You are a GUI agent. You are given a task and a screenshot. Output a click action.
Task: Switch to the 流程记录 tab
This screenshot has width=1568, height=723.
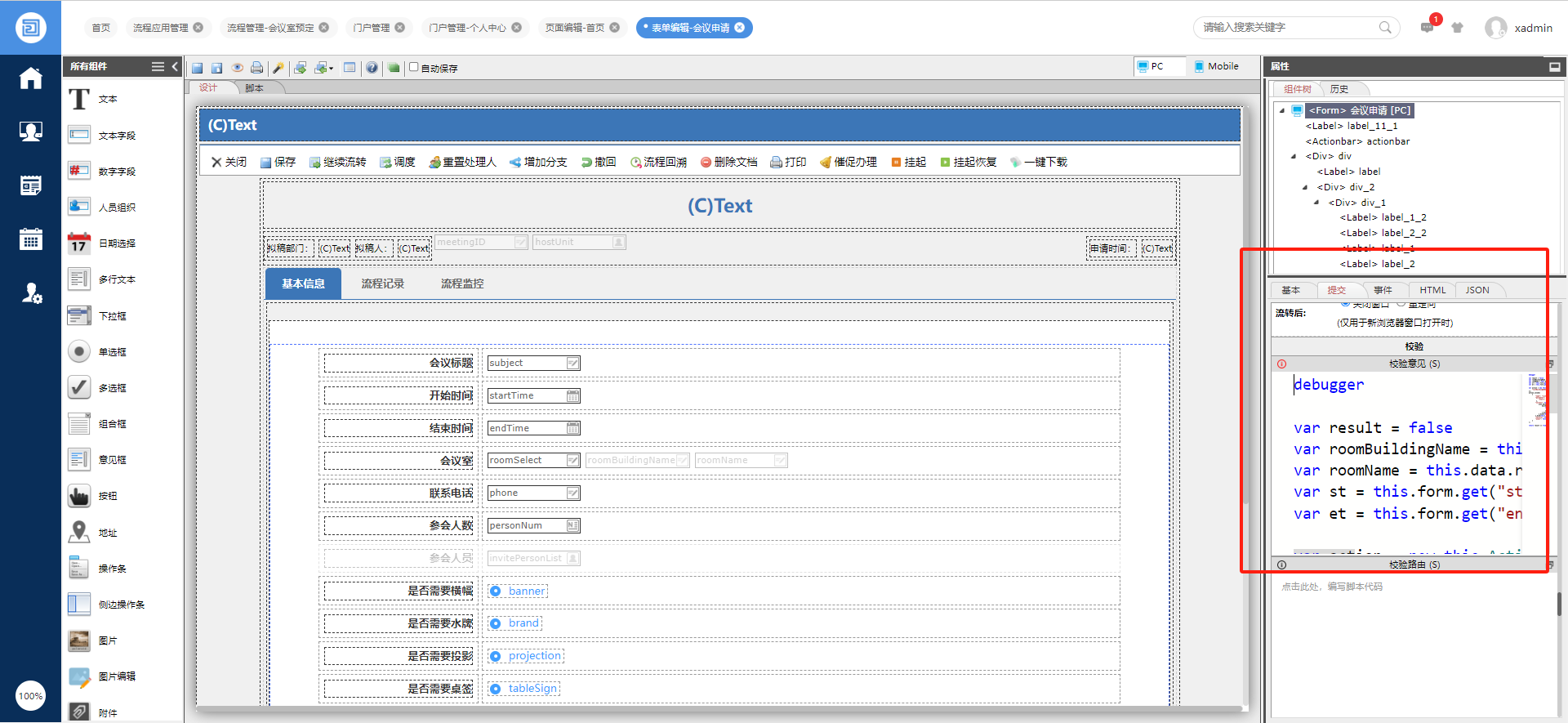click(x=382, y=283)
